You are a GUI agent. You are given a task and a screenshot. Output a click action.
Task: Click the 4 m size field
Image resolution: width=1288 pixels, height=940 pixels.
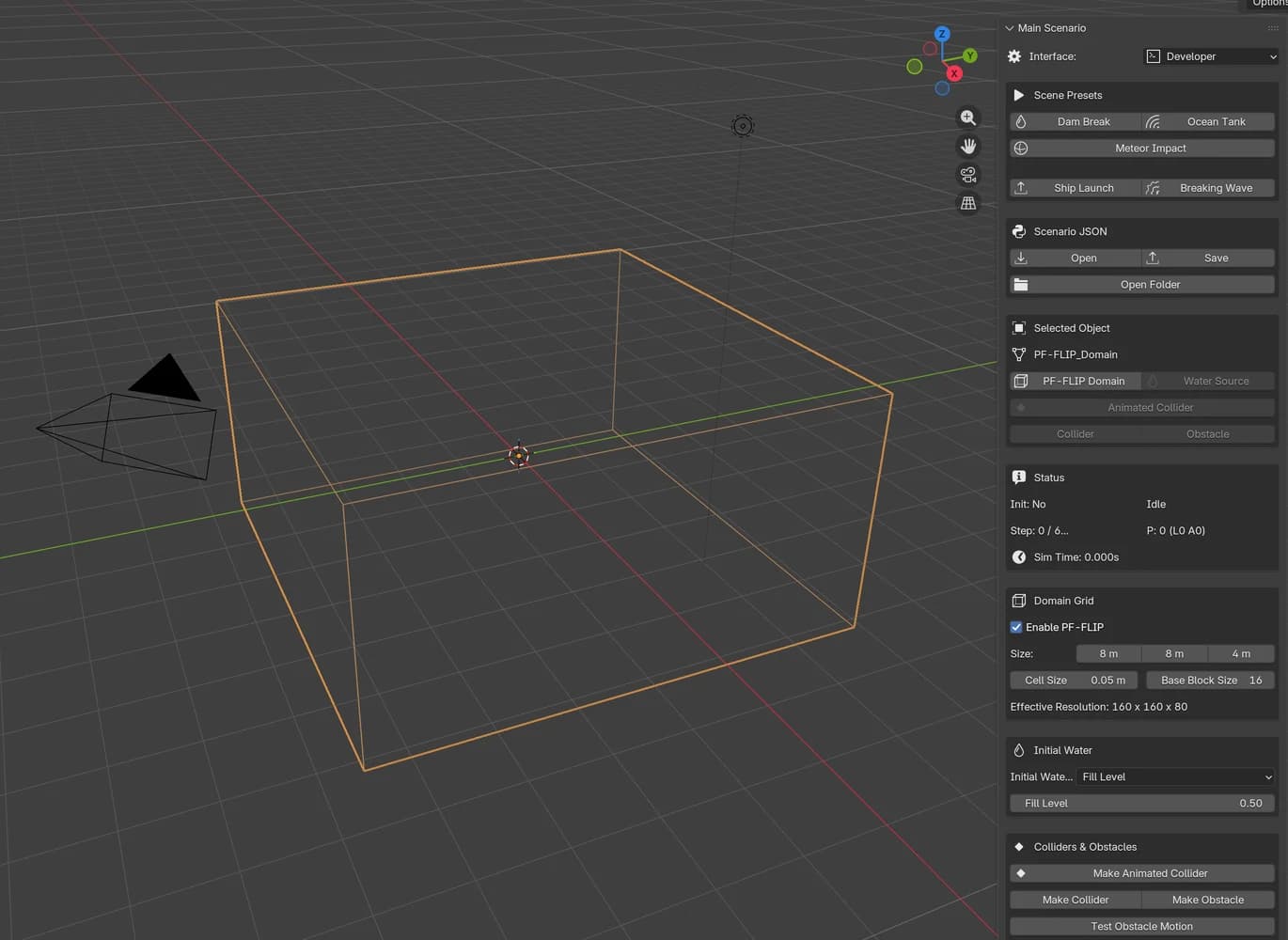point(1241,653)
